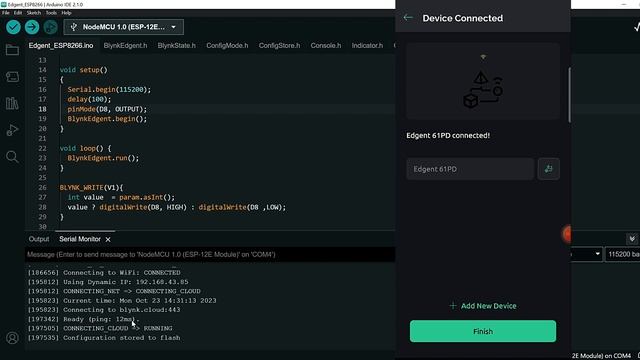Click the 'Current time: Mon Oct 23' log line
Image resolution: width=640 pixels, height=360 pixels.
coord(122,300)
